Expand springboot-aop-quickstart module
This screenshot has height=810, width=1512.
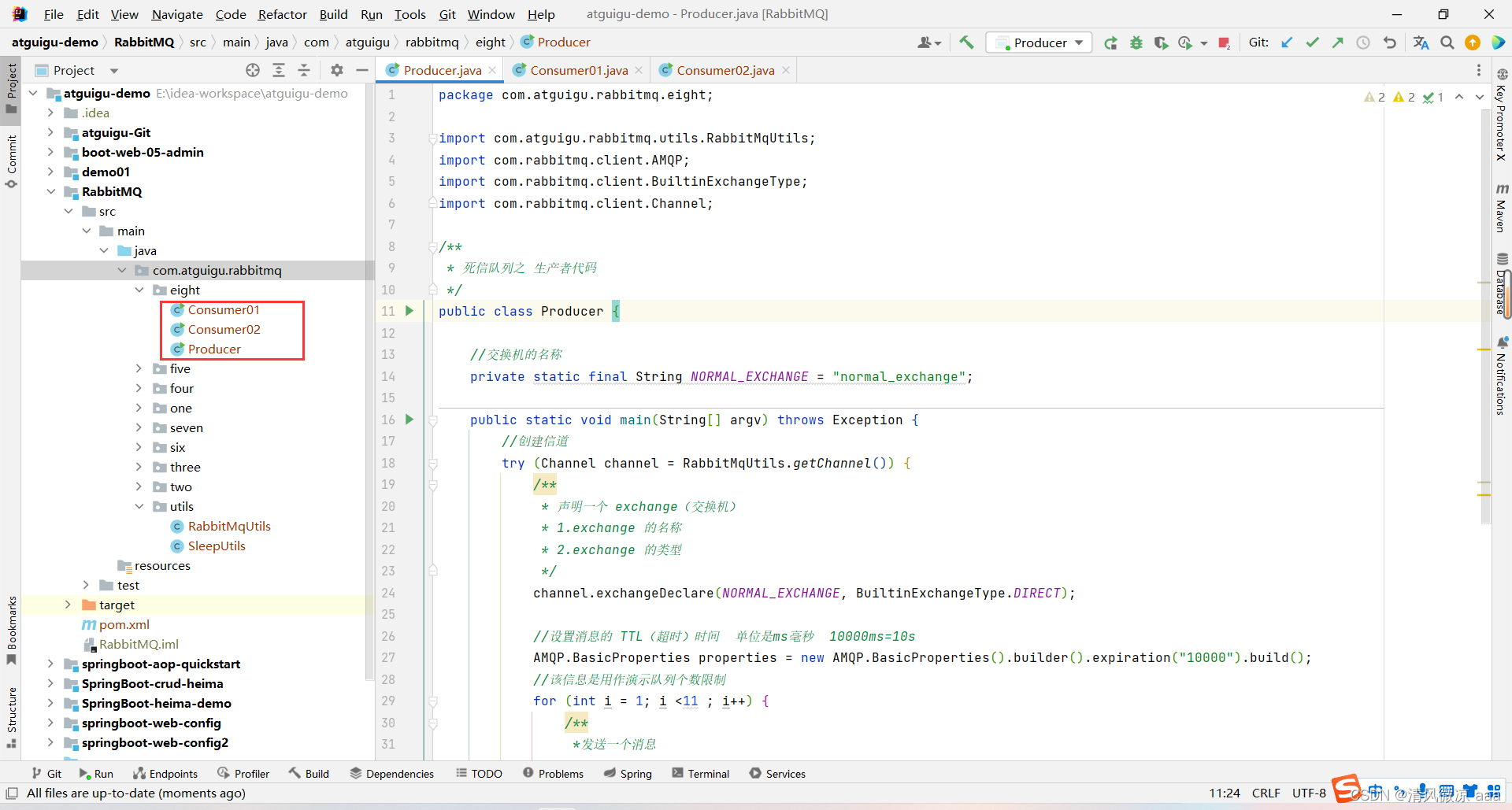(50, 664)
